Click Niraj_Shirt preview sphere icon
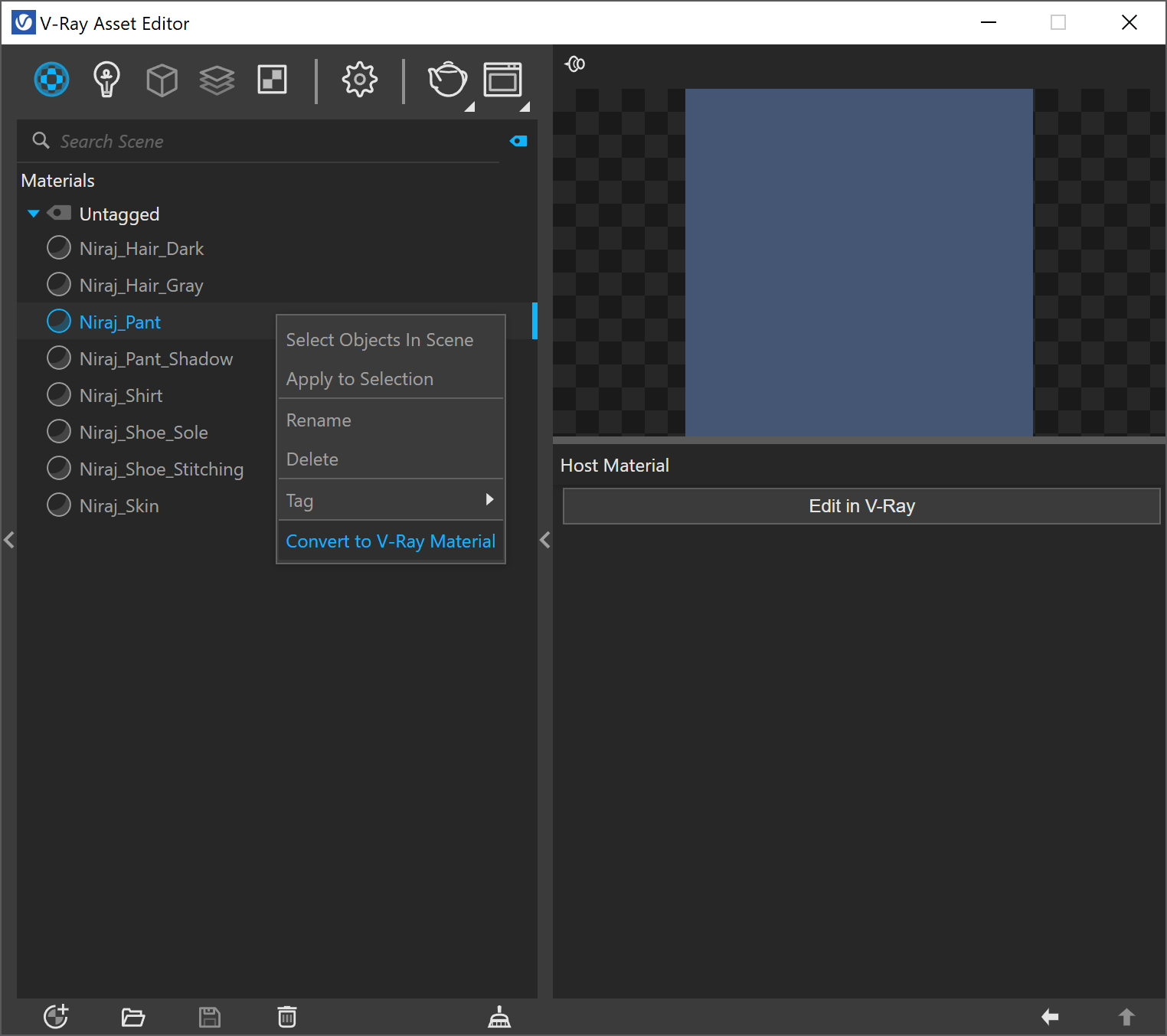Image resolution: width=1167 pixels, height=1036 pixels. (59, 395)
